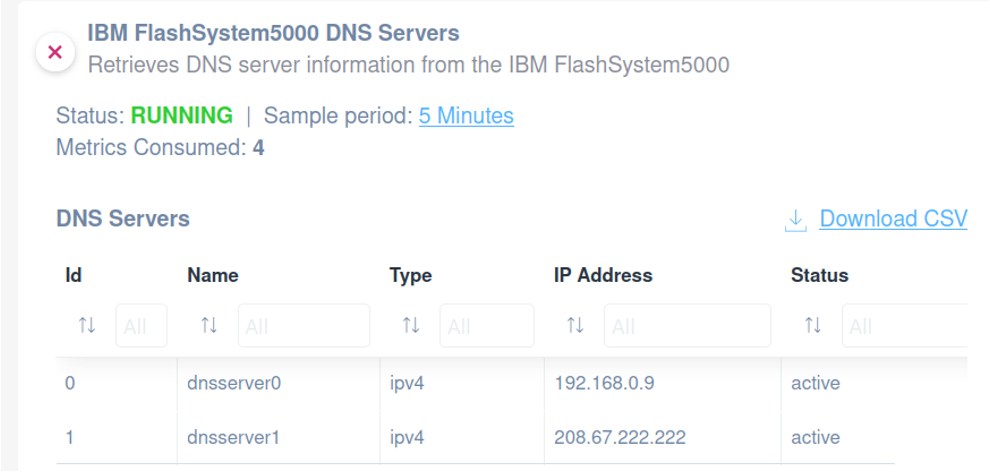Viewport: 990px width, 472px height.
Task: Focus the Status filter field
Action: coord(905,326)
